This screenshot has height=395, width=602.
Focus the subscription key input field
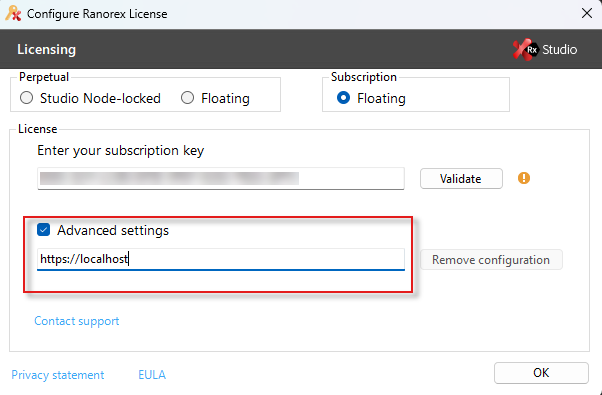pos(221,178)
